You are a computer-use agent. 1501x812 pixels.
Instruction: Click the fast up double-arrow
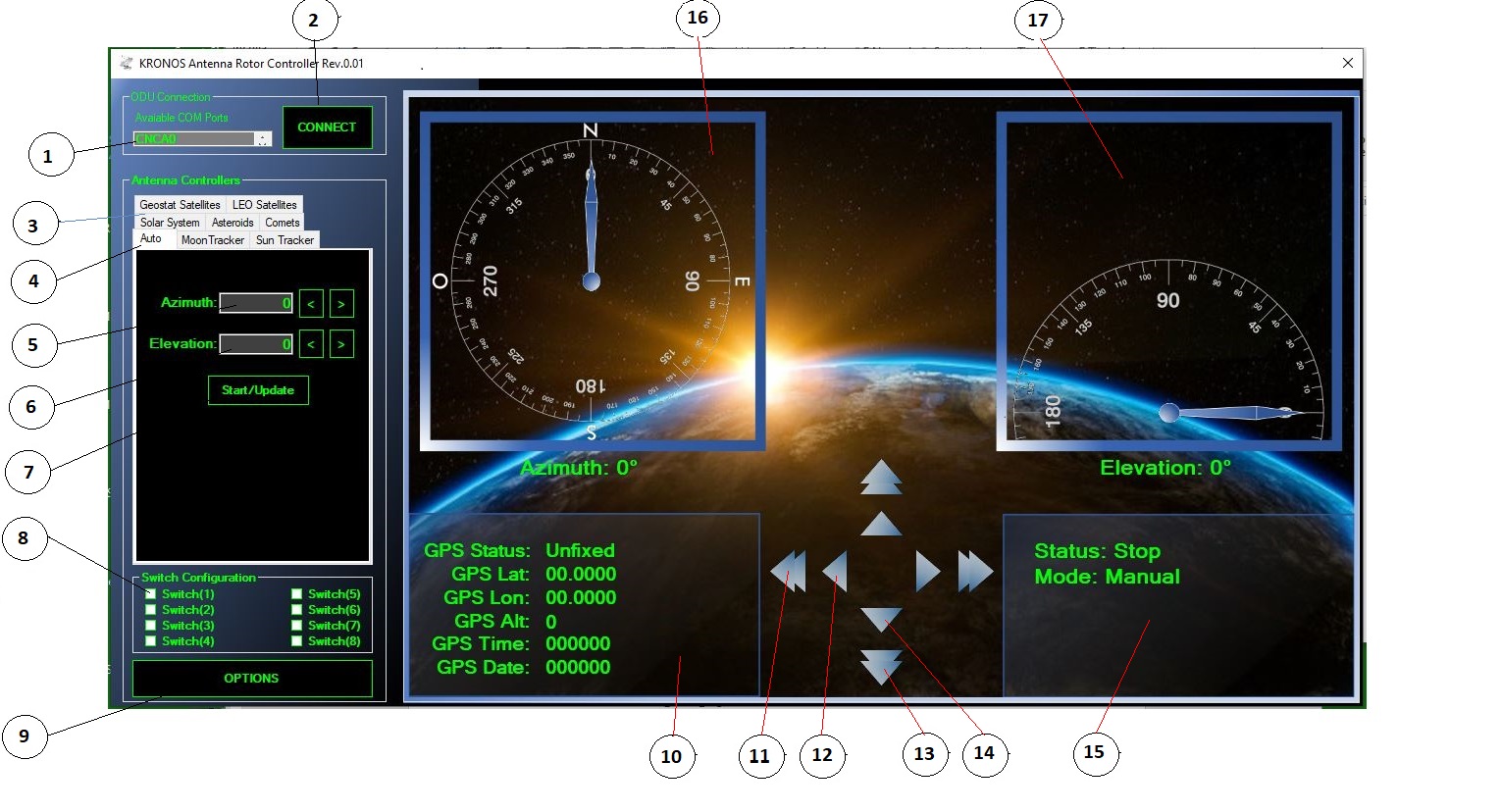pyautogui.click(x=881, y=477)
